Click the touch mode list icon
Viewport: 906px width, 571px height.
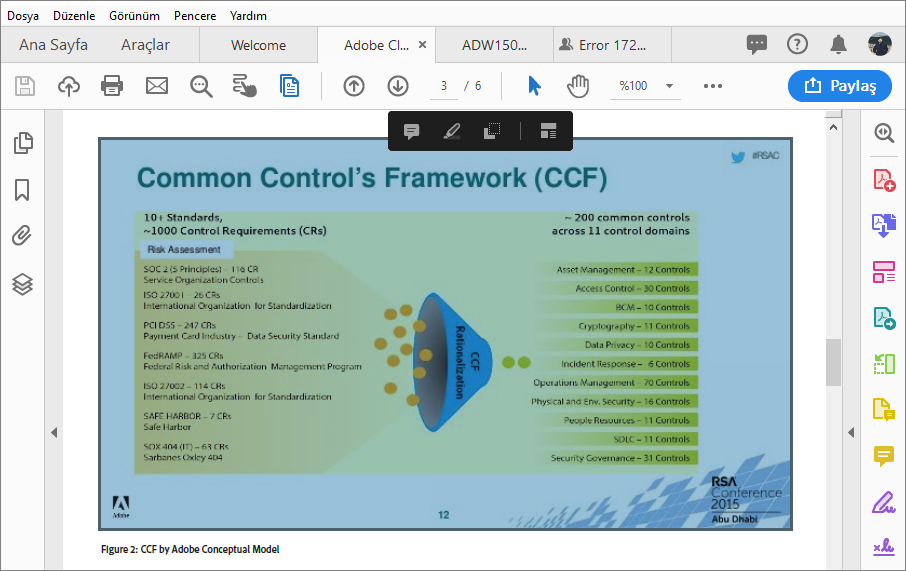click(x=244, y=86)
